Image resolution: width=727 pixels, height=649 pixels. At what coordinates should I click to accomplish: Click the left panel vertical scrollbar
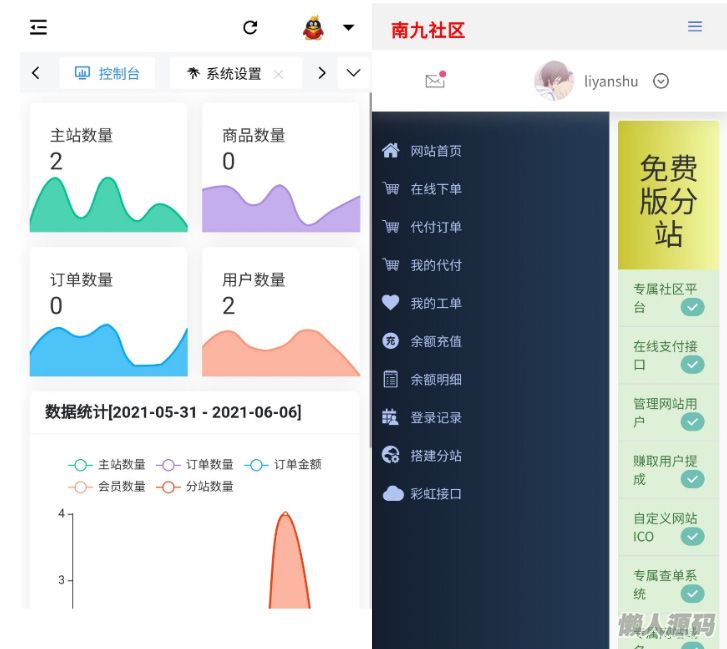coord(370,270)
